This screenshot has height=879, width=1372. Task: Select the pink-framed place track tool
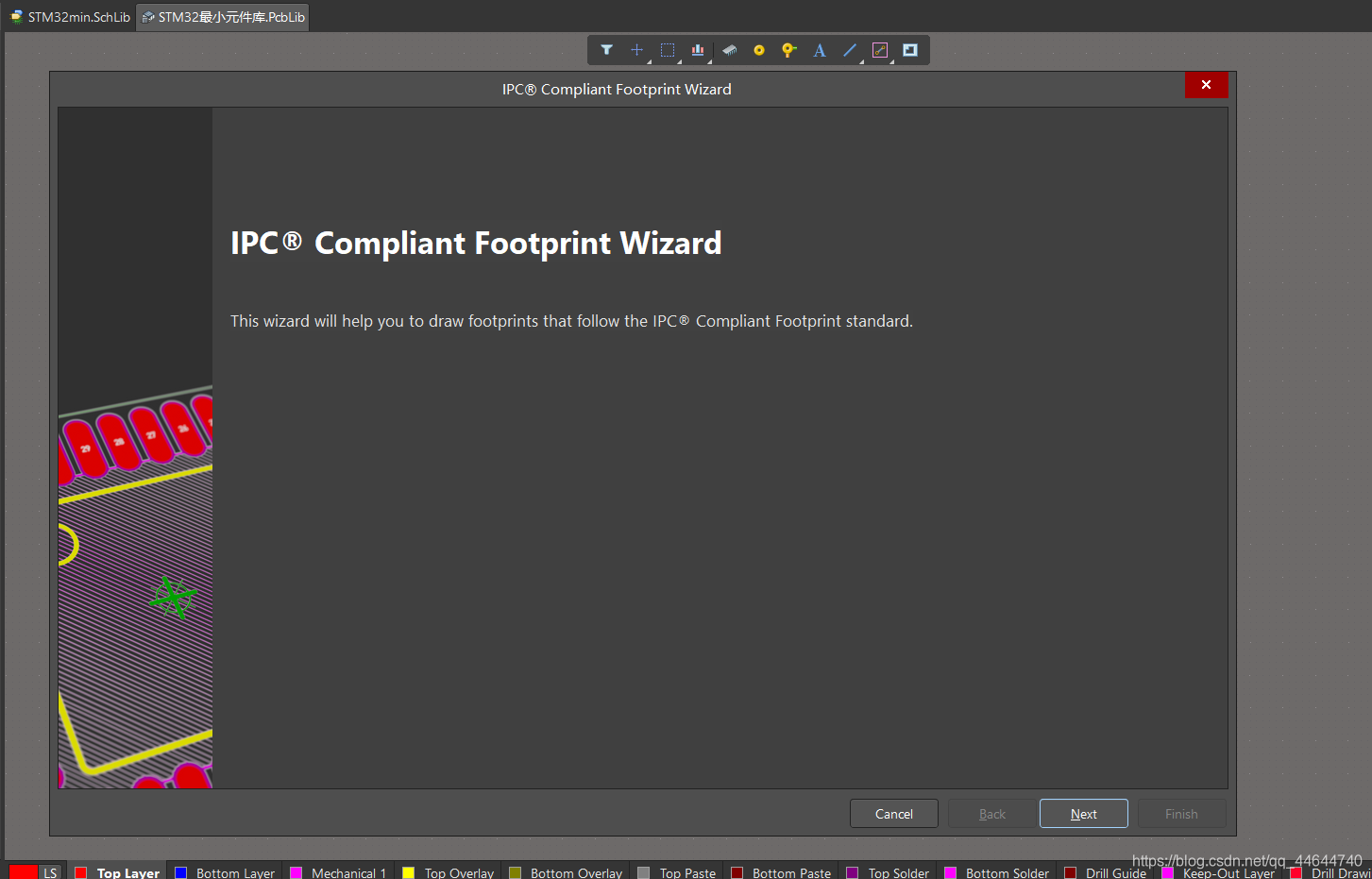point(880,50)
